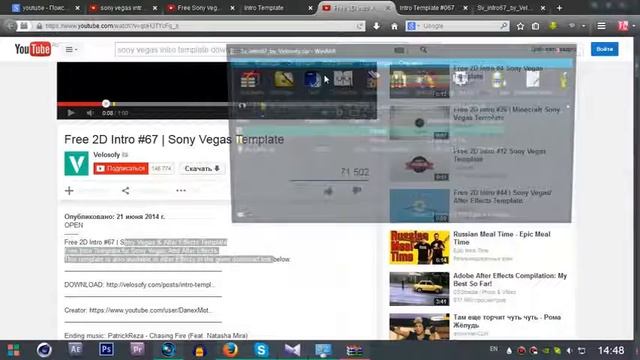Open a new browser tab with plus

pyautogui.click(x=559, y=8)
